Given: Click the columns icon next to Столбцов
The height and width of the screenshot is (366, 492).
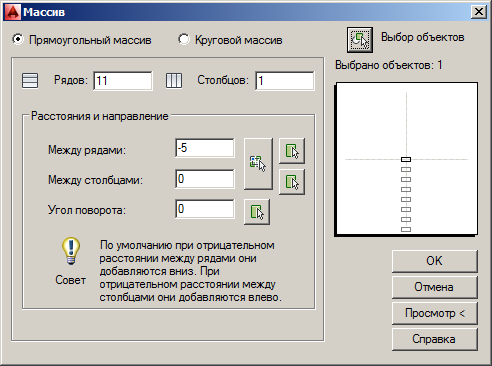Looking at the screenshot, I should click(x=174, y=81).
